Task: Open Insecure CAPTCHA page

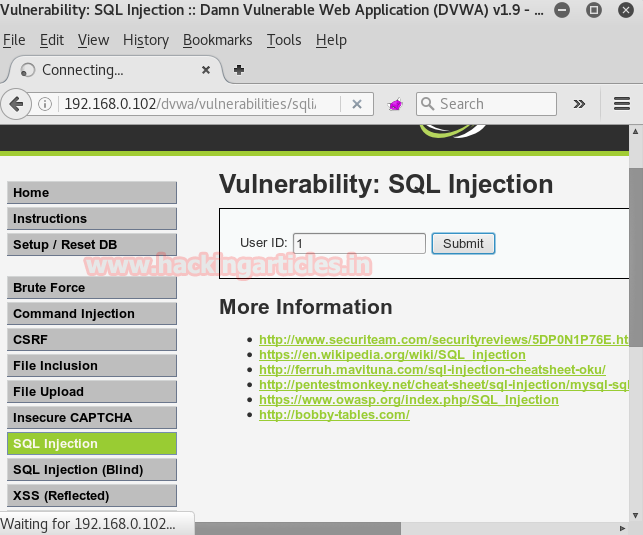Action: [92, 417]
